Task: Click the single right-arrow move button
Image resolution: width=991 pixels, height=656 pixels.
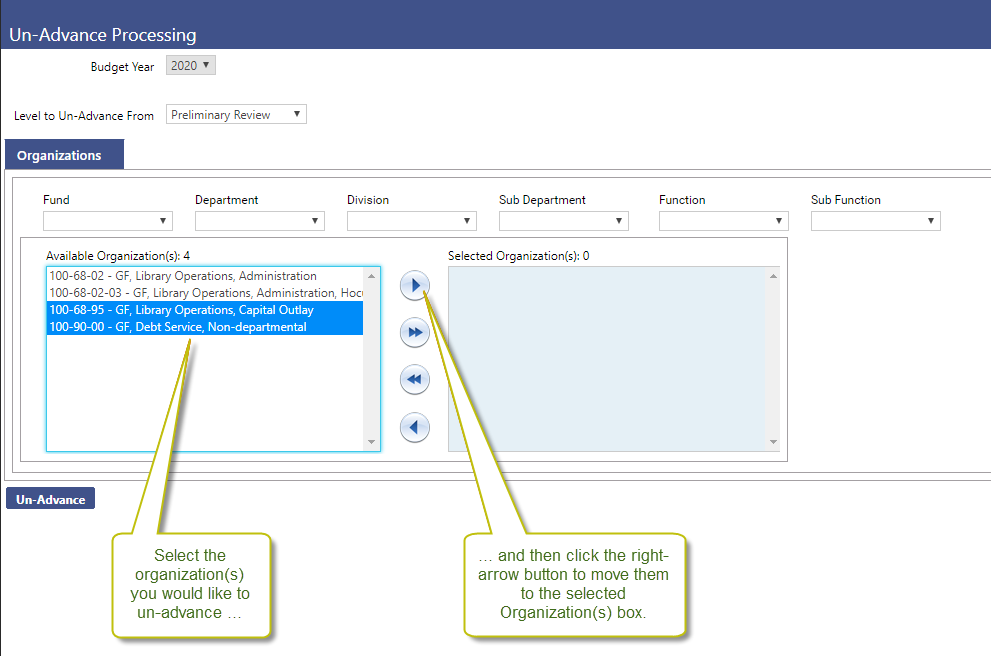Action: (414, 285)
